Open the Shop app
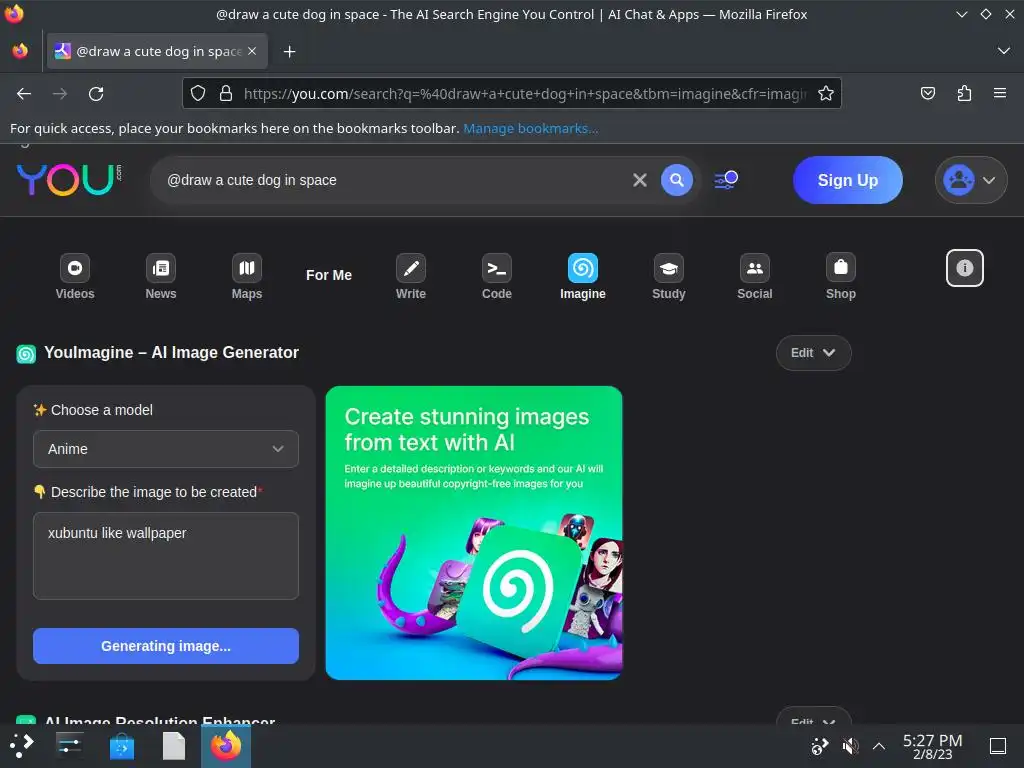 tap(840, 276)
